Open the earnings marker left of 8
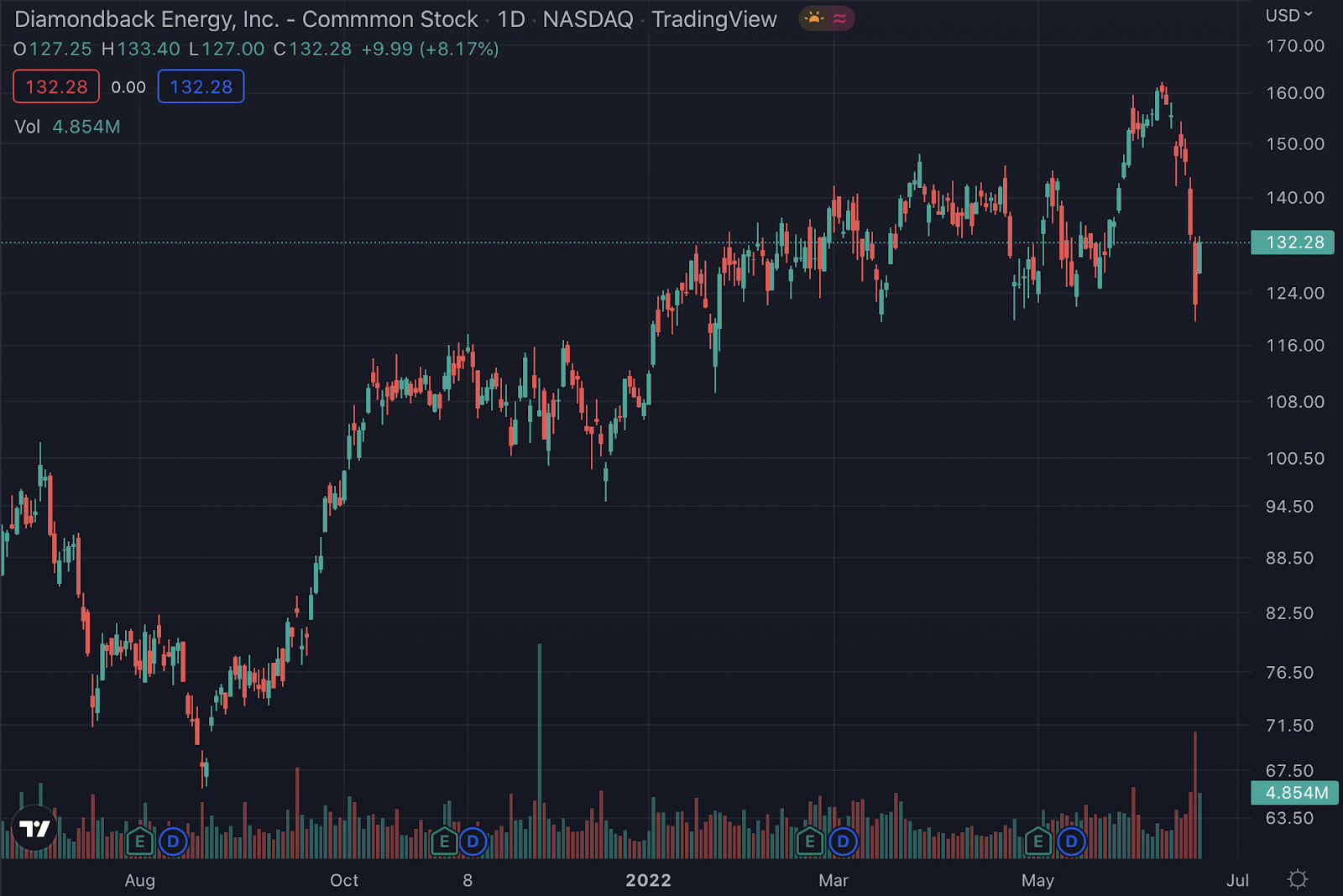Image resolution: width=1343 pixels, height=896 pixels. point(444,841)
